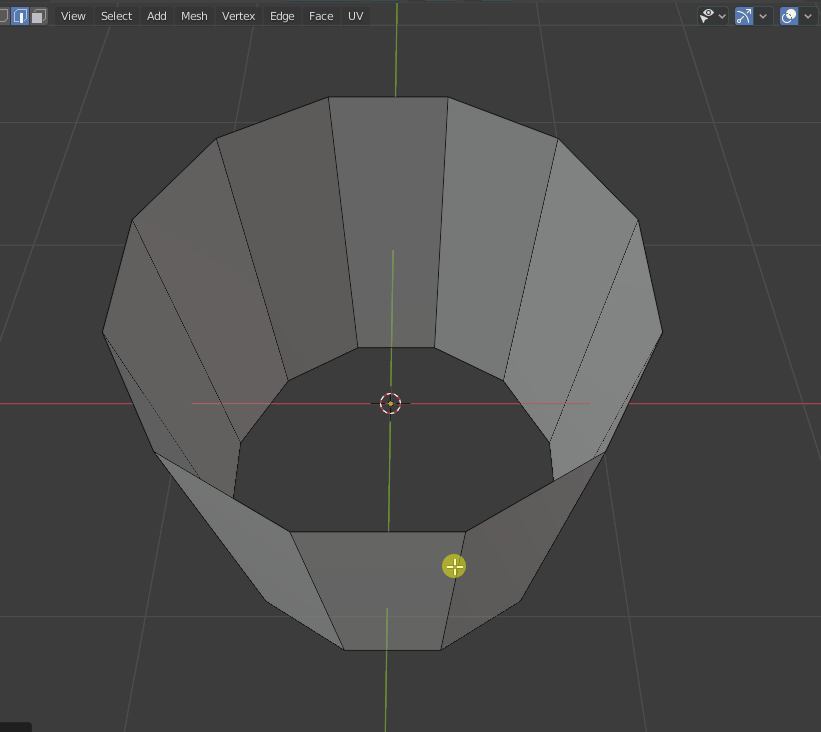The image size is (821, 732).
Task: Open the Add menu
Action: click(157, 16)
